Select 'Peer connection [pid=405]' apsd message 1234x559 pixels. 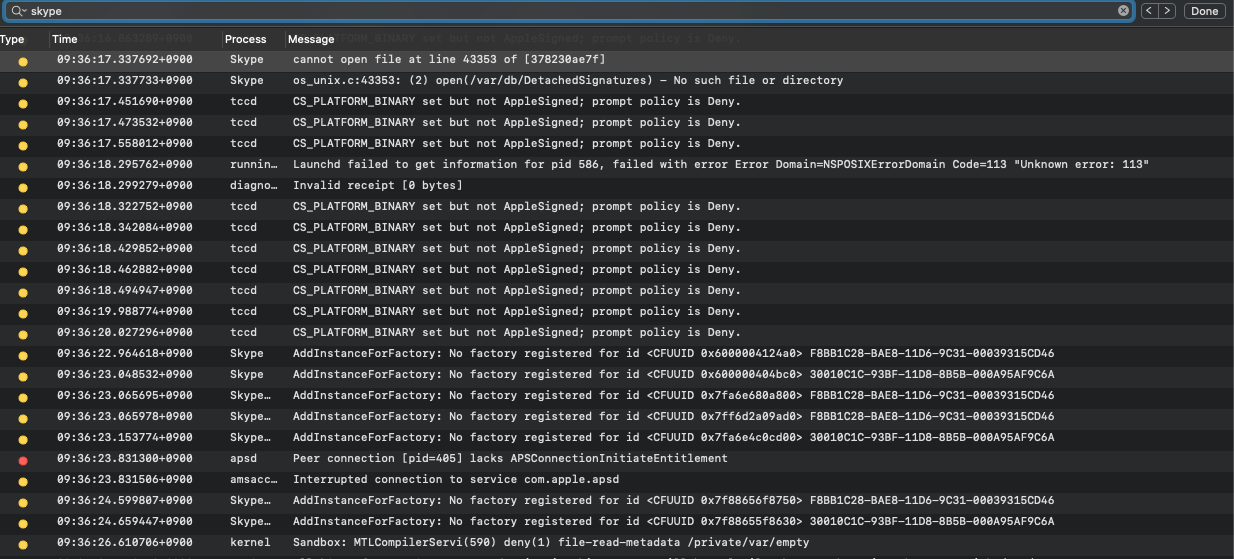coord(510,458)
